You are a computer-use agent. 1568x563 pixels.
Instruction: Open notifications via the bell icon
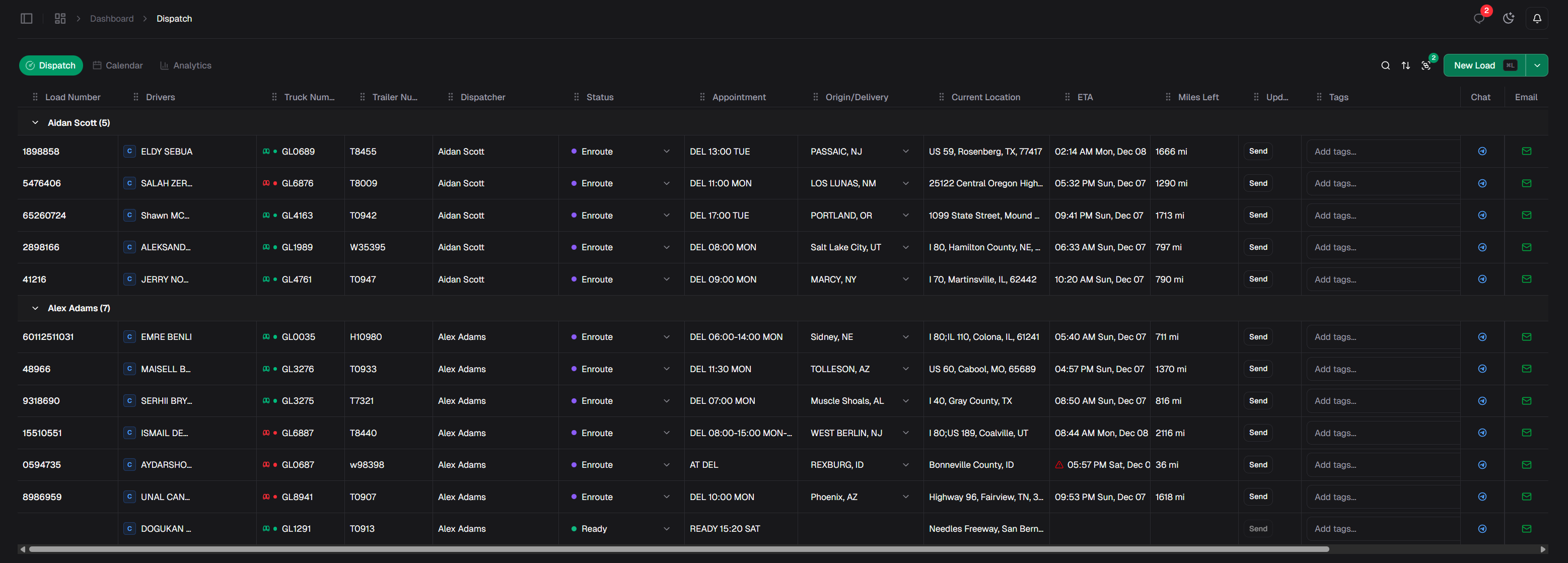tap(1537, 18)
